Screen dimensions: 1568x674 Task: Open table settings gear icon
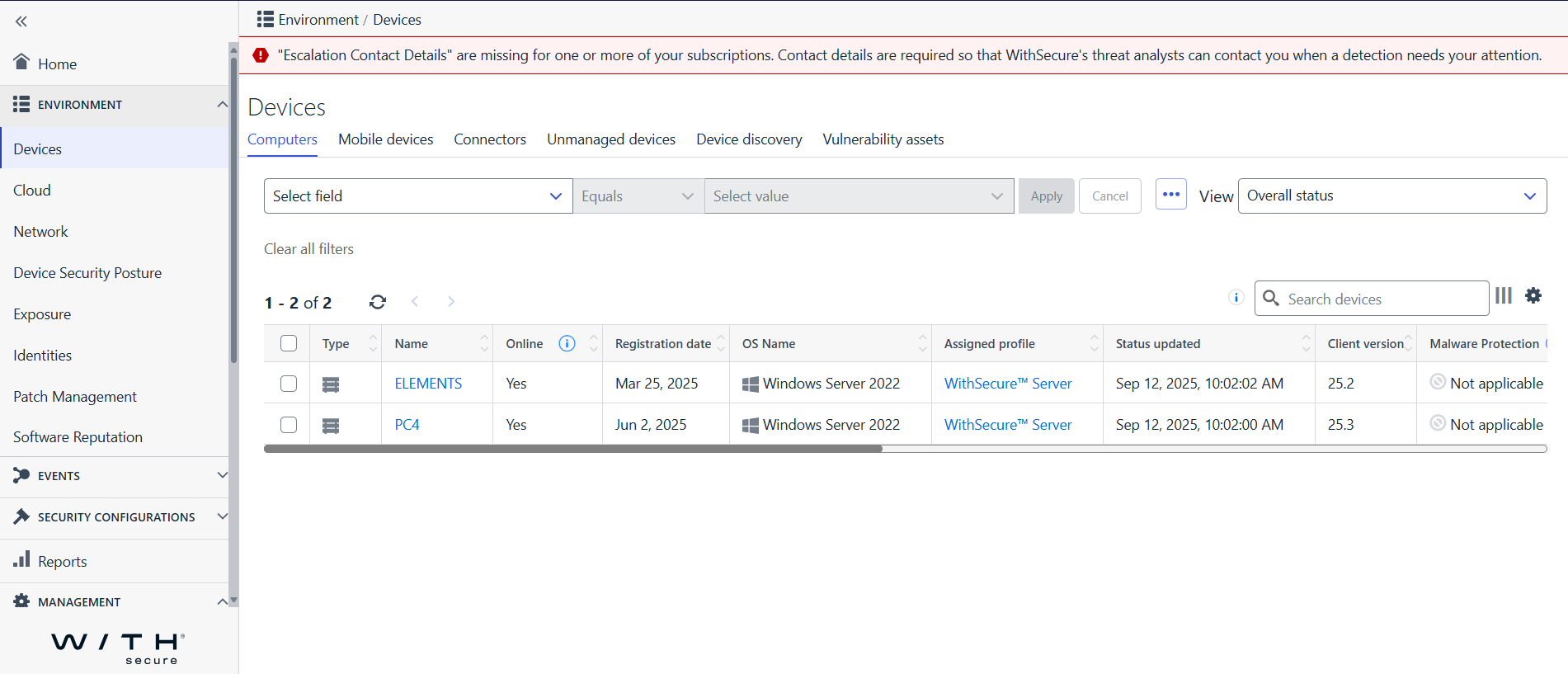pyautogui.click(x=1533, y=295)
